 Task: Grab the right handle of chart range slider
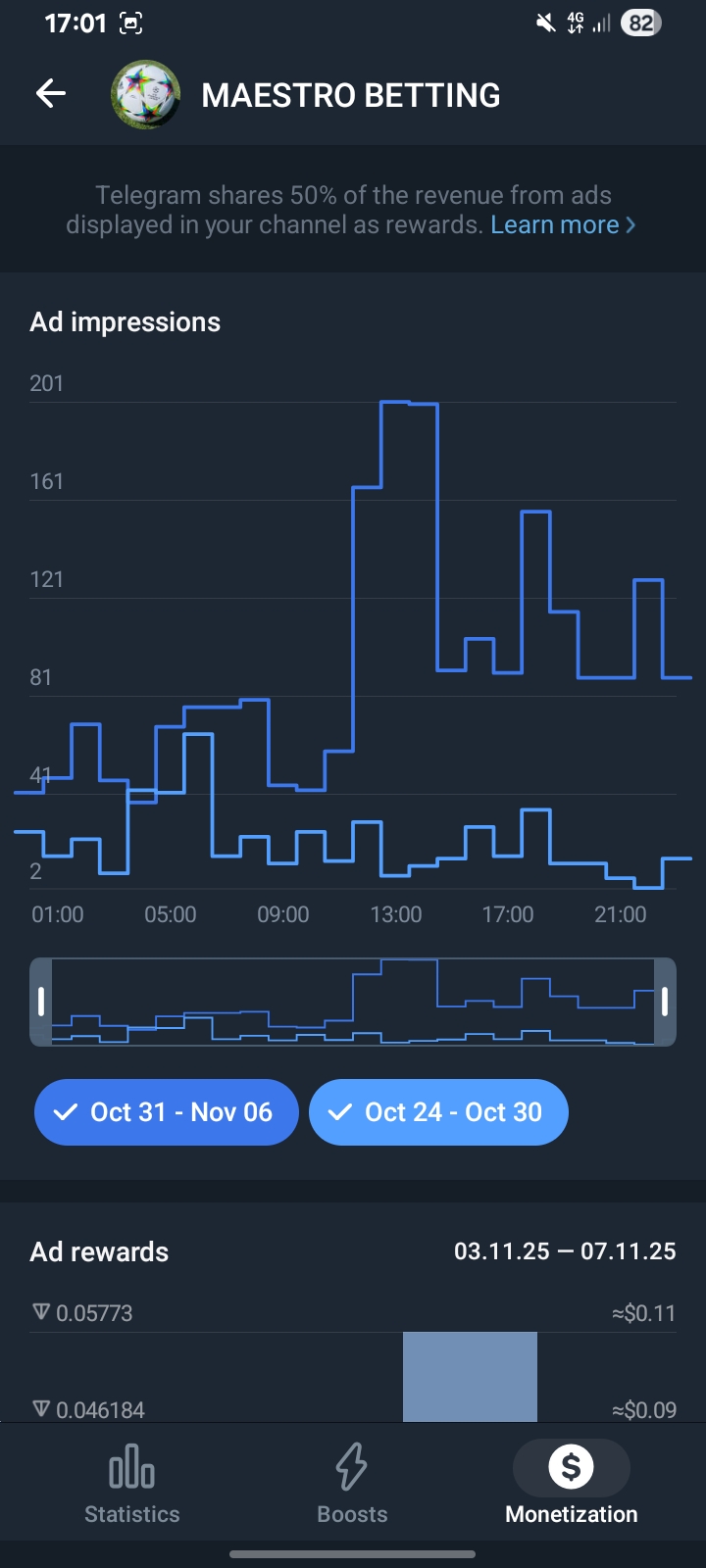[665, 1002]
